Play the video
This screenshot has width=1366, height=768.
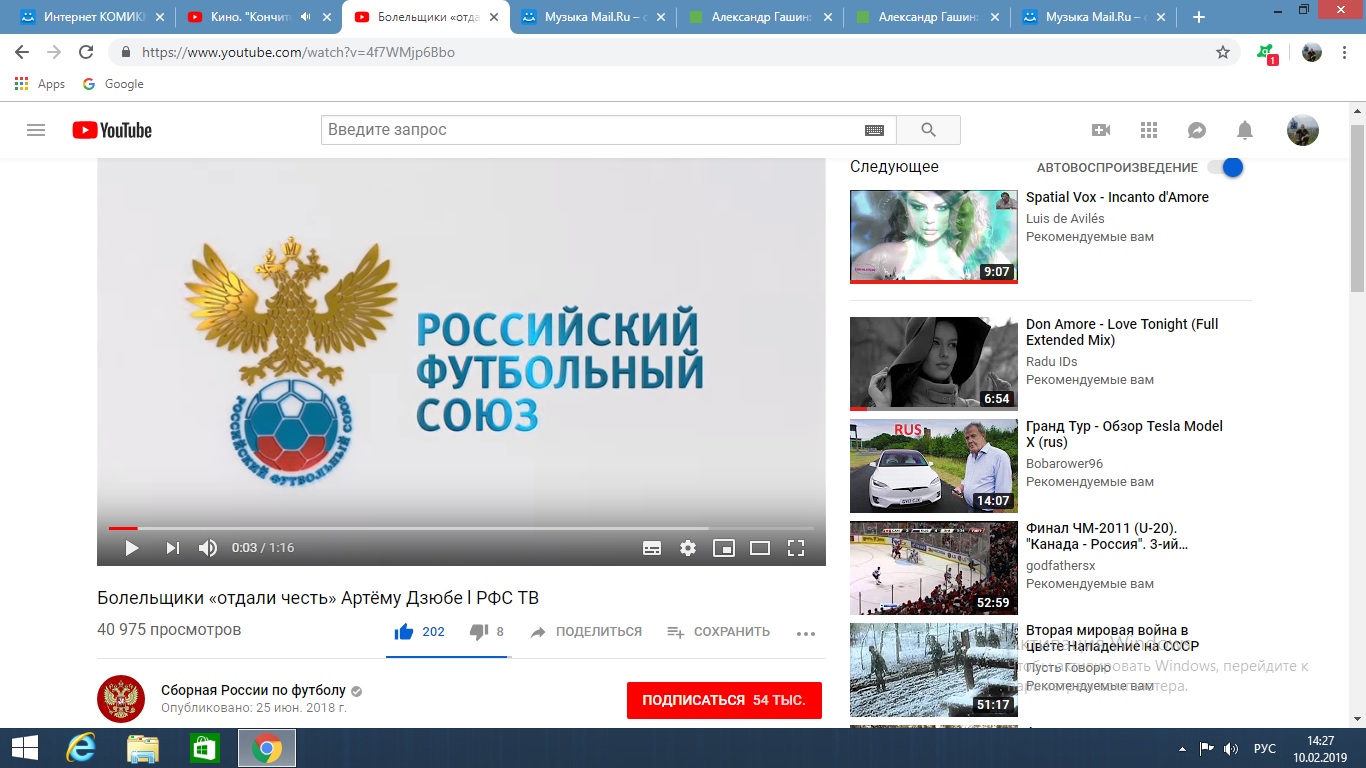(x=132, y=548)
